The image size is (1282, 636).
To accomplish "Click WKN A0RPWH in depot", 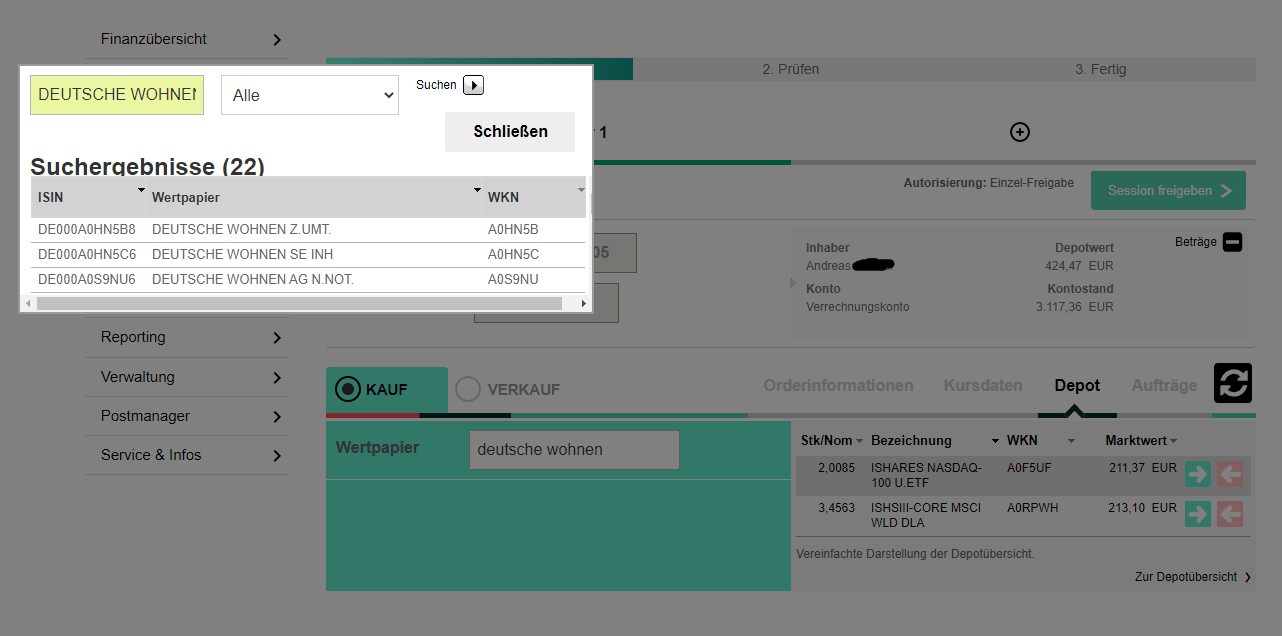I will (x=1032, y=507).
